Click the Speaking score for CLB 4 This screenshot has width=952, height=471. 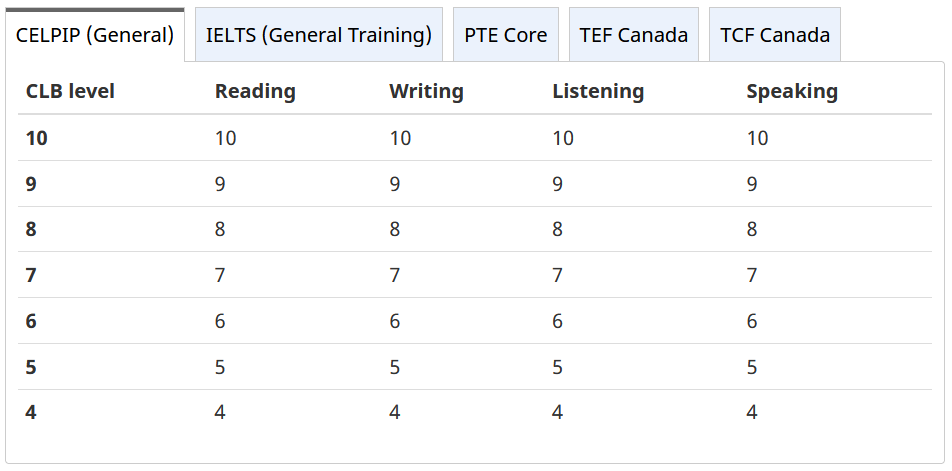pos(752,412)
